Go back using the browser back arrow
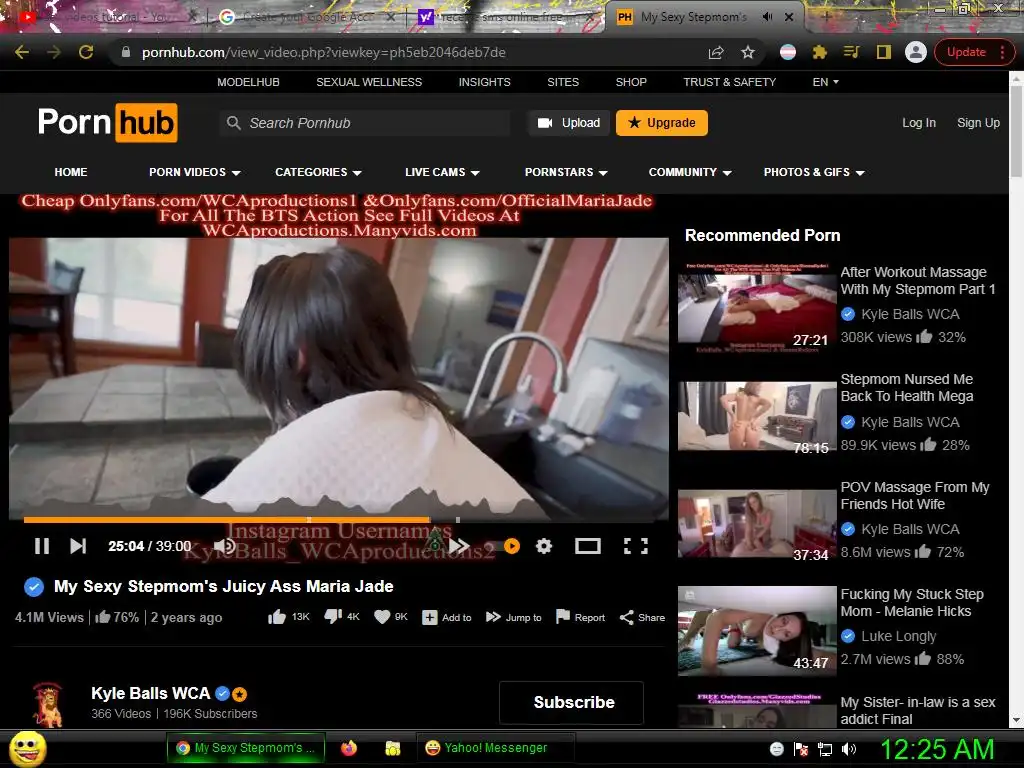 (x=22, y=52)
